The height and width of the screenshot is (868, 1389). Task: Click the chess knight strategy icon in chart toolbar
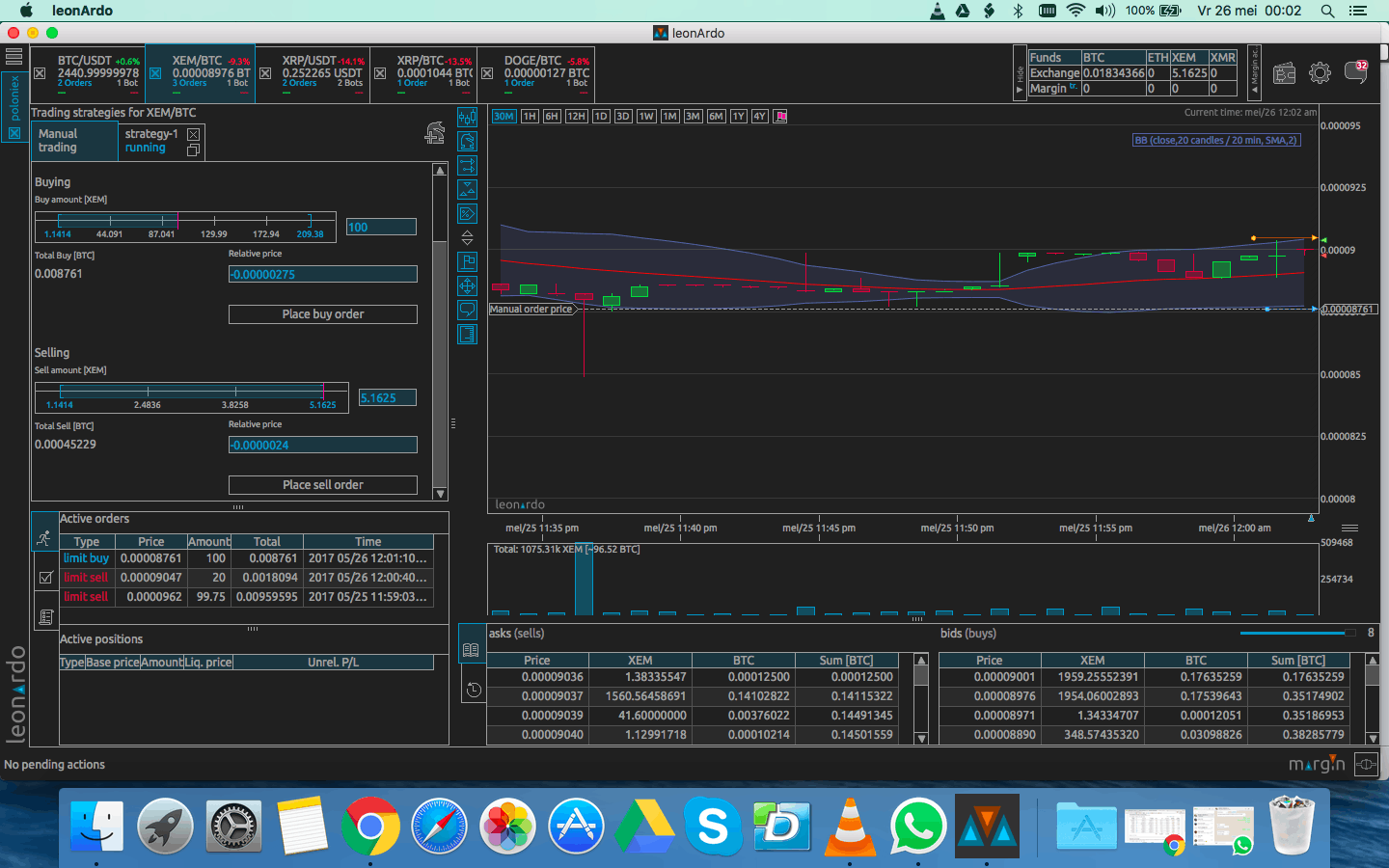coord(468,142)
